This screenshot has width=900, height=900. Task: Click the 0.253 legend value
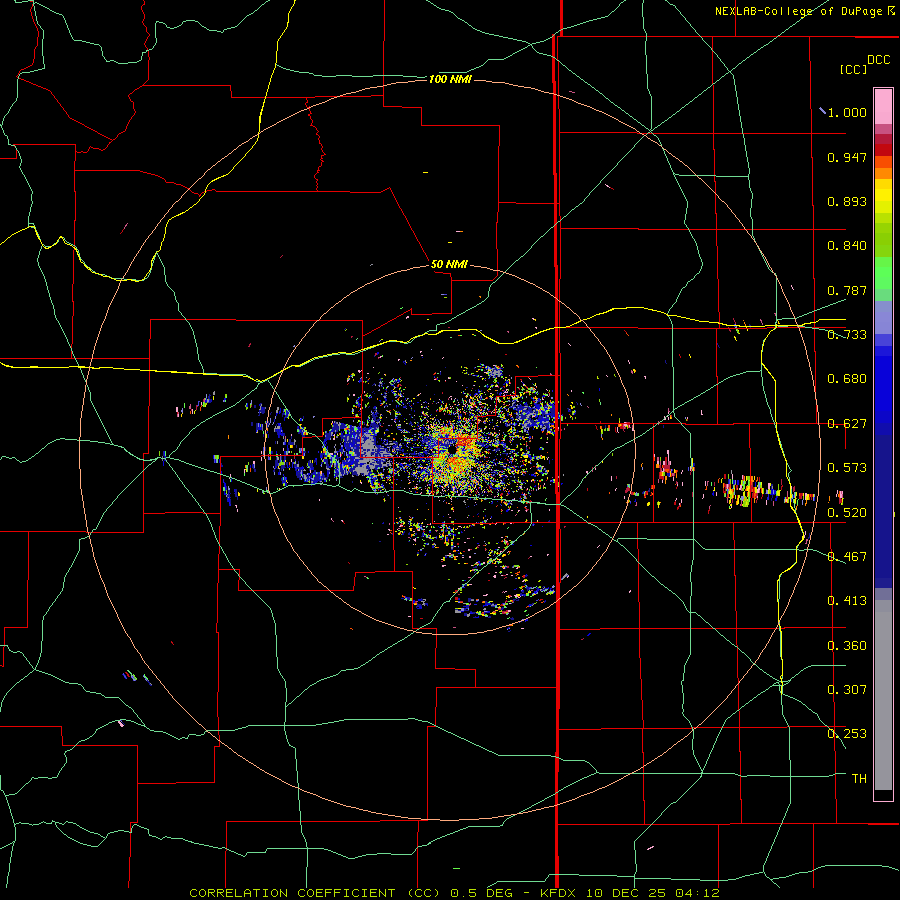(847, 734)
